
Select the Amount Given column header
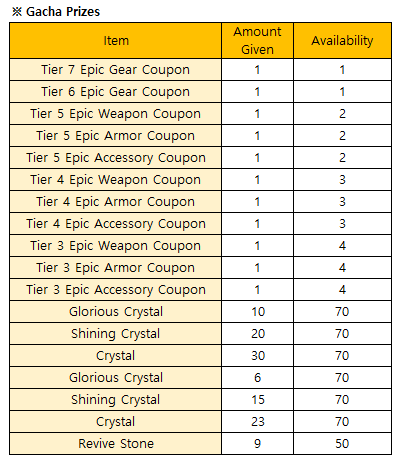(257, 41)
